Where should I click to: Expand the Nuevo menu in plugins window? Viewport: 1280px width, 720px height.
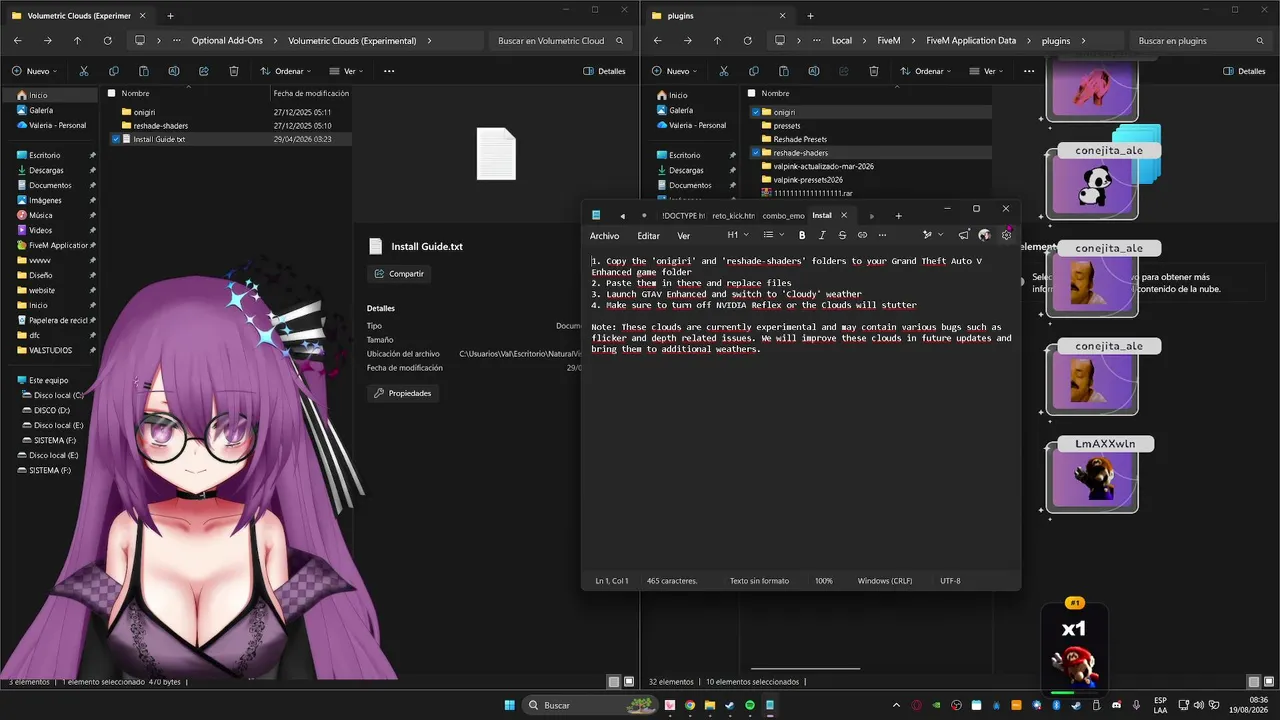[x=675, y=71]
